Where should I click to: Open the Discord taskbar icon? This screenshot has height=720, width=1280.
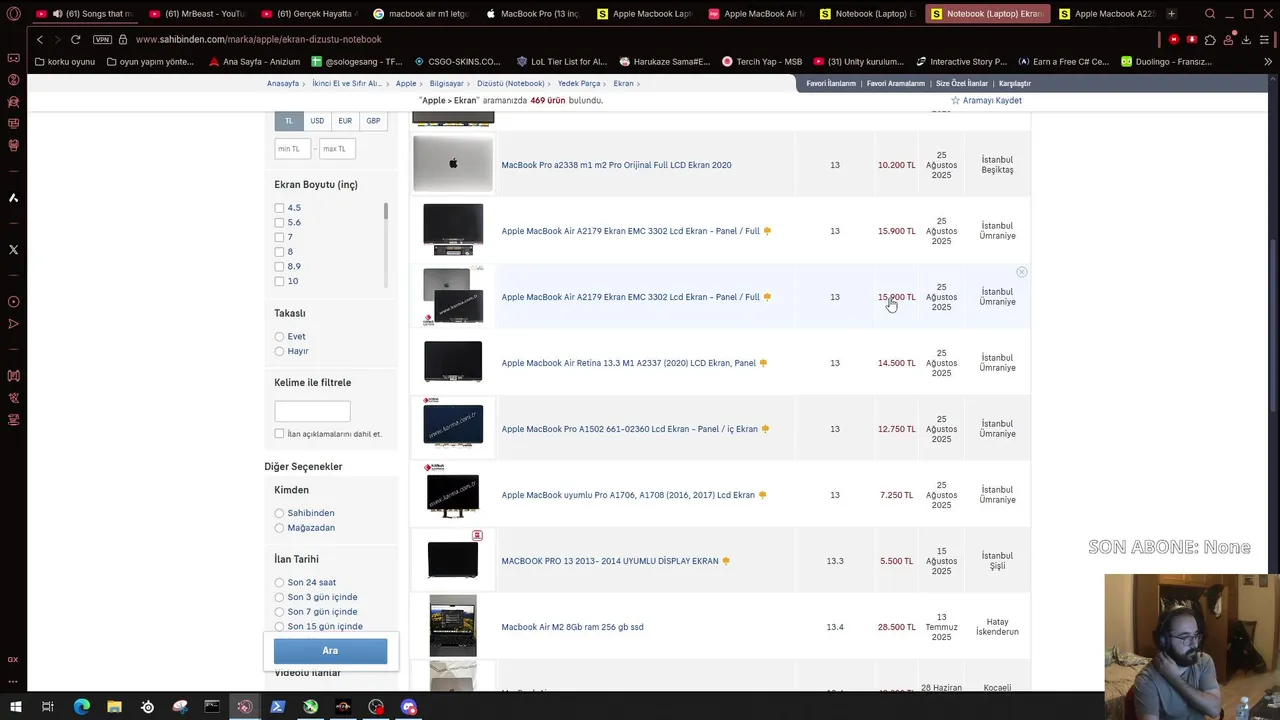(x=409, y=707)
